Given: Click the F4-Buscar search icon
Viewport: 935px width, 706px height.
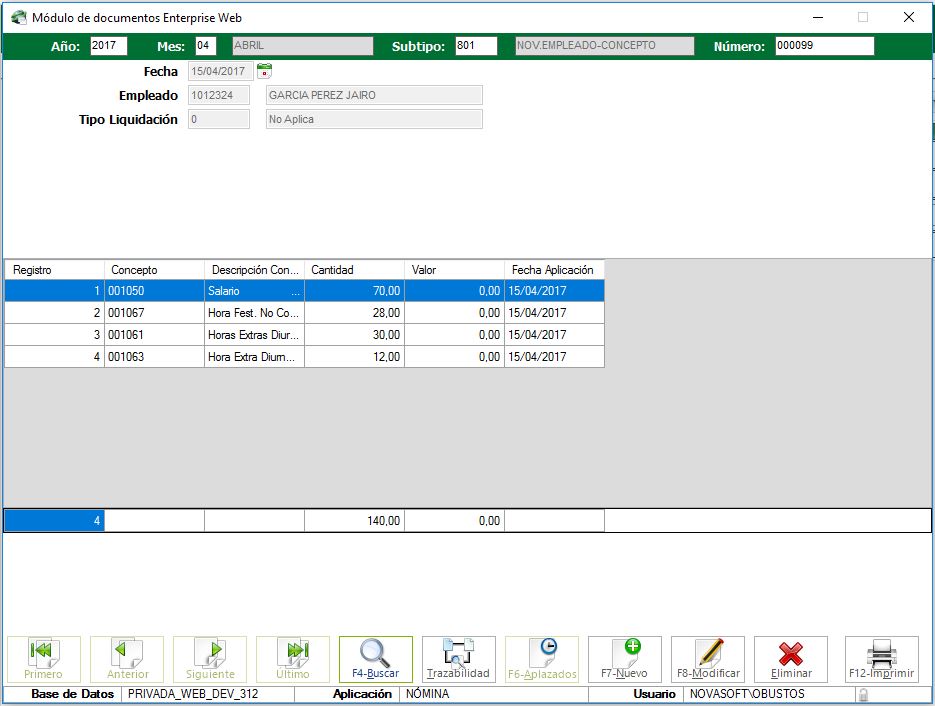Looking at the screenshot, I should [375, 659].
